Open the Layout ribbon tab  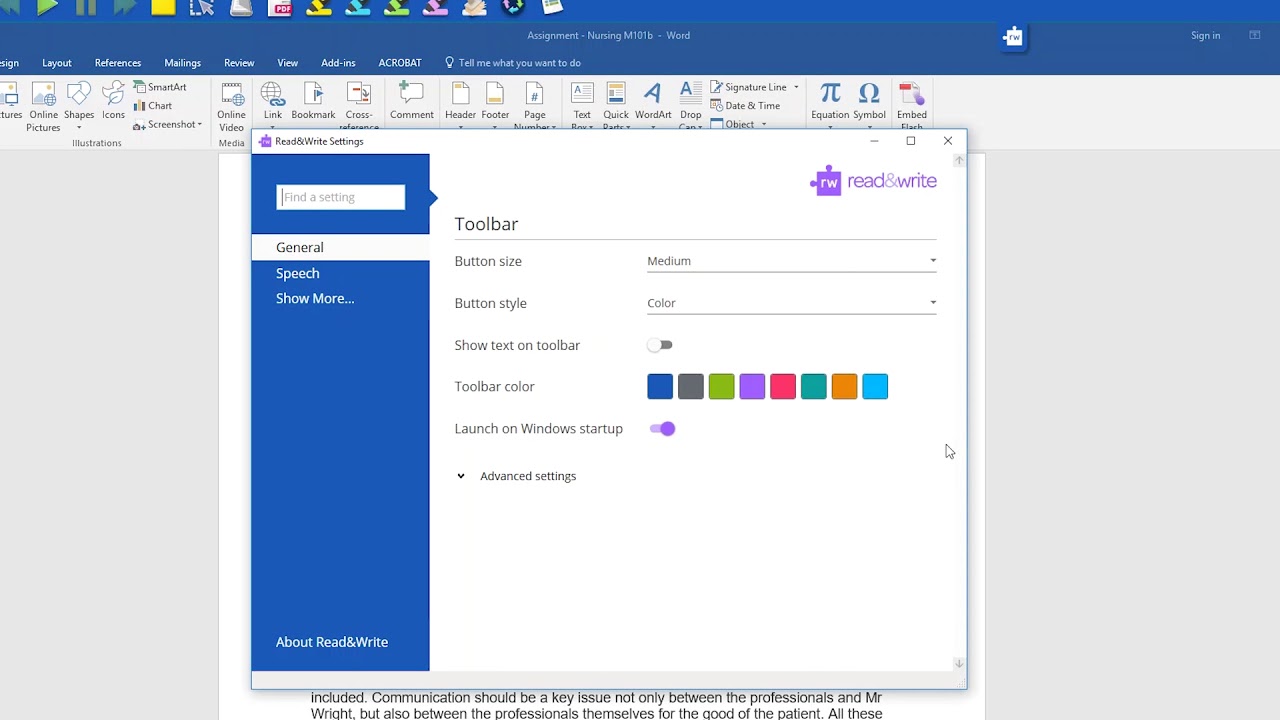(57, 63)
